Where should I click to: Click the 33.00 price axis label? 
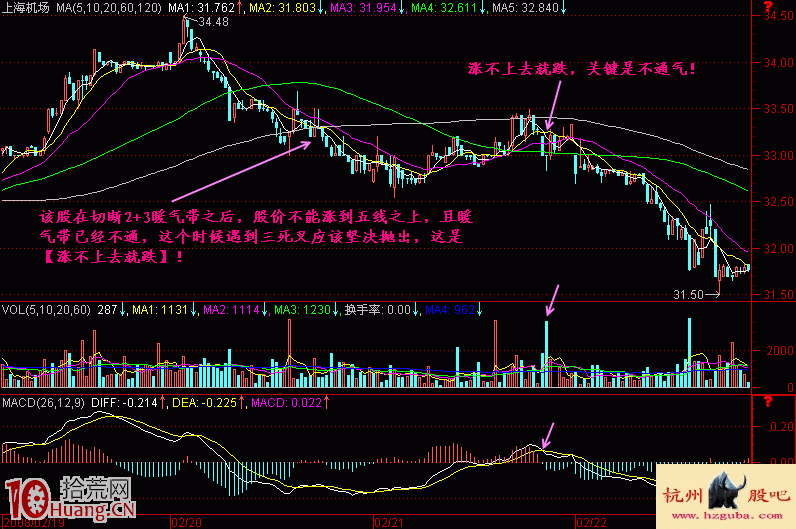tap(778, 155)
